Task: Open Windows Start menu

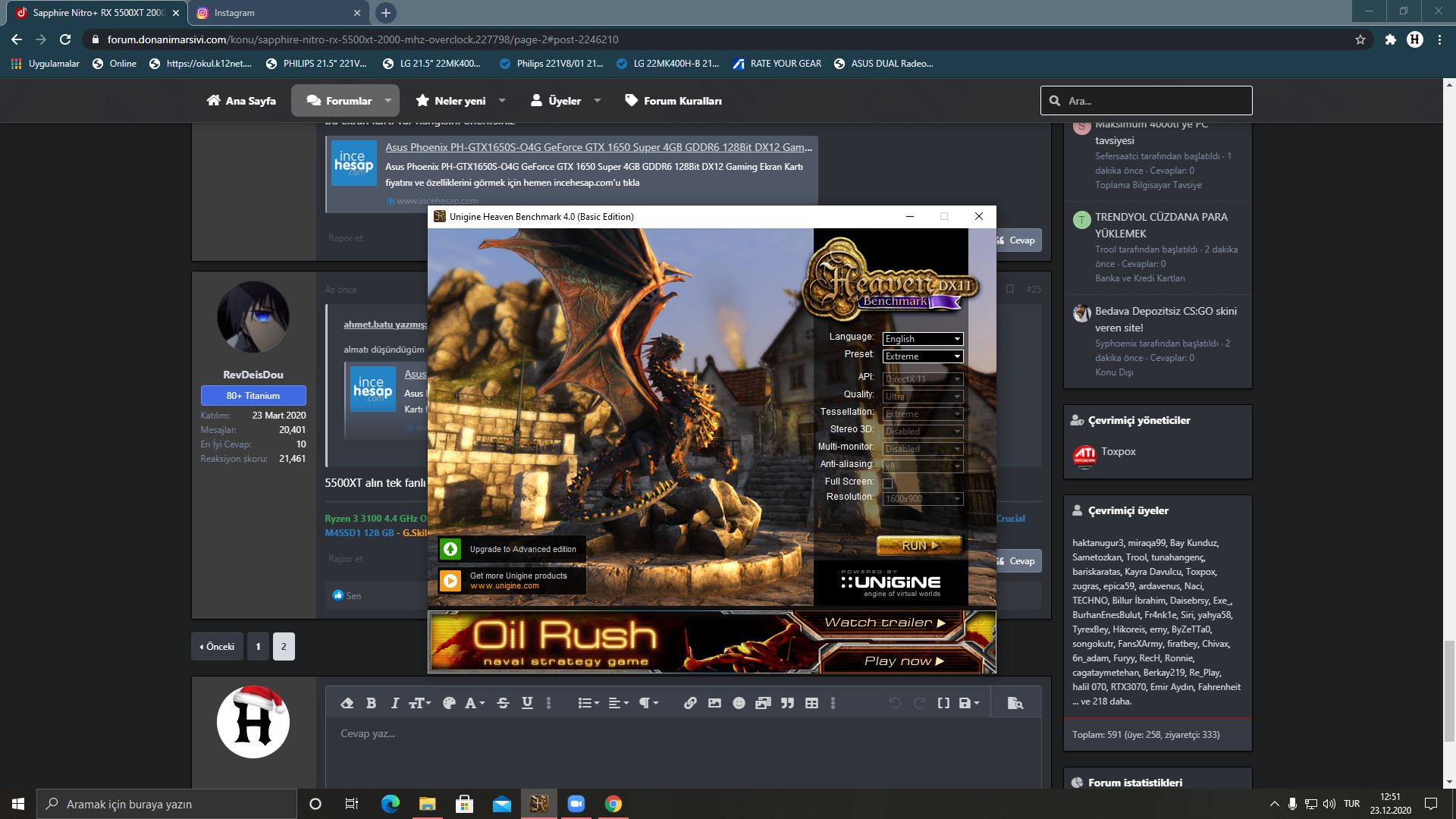Action: point(18,804)
